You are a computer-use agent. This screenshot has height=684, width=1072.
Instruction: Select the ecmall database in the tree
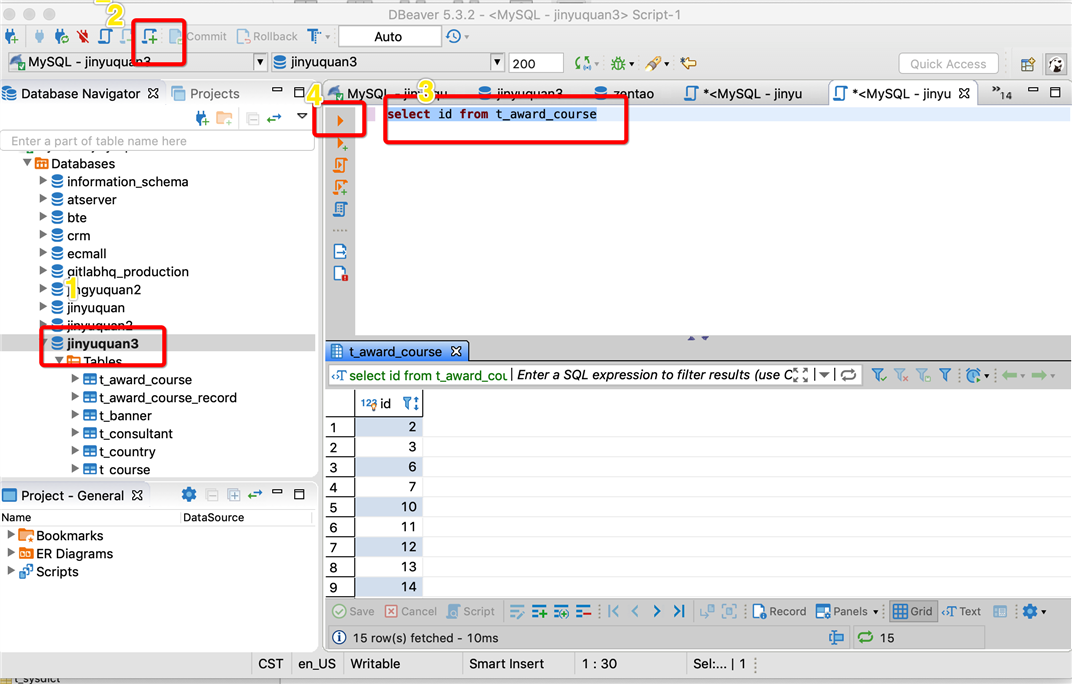(x=86, y=254)
